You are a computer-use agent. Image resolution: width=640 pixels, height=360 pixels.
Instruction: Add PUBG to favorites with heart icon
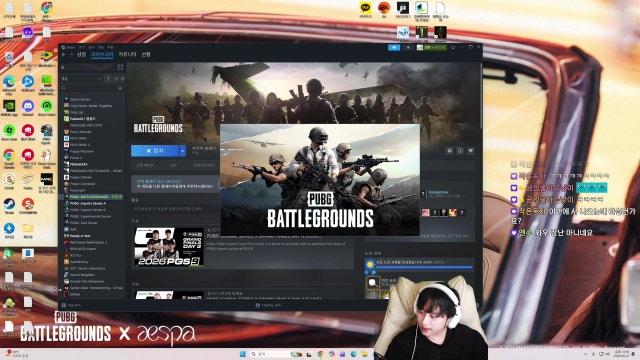click(x=471, y=151)
